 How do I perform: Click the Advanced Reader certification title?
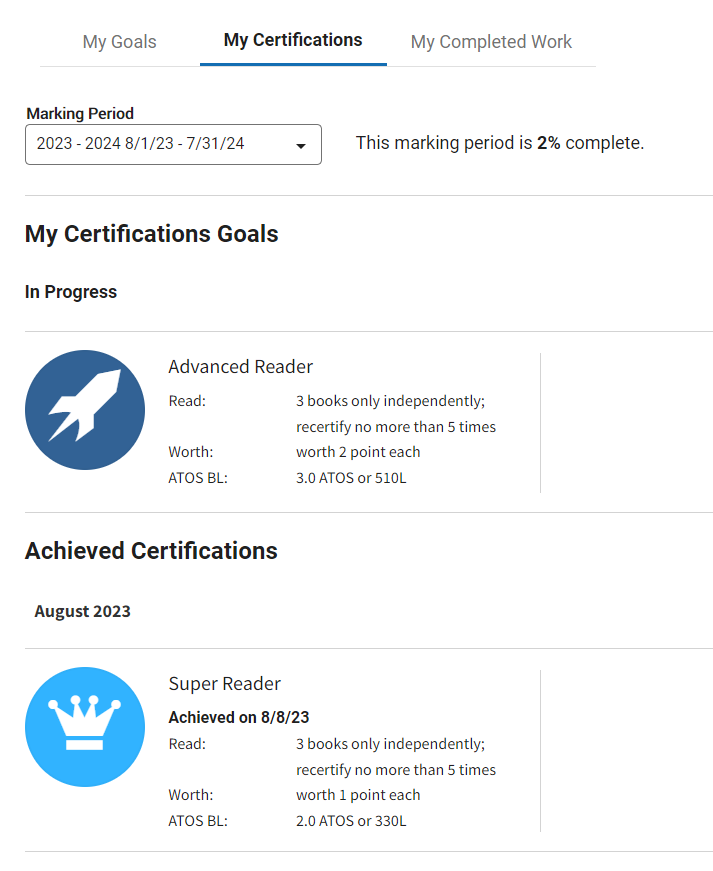coord(240,367)
